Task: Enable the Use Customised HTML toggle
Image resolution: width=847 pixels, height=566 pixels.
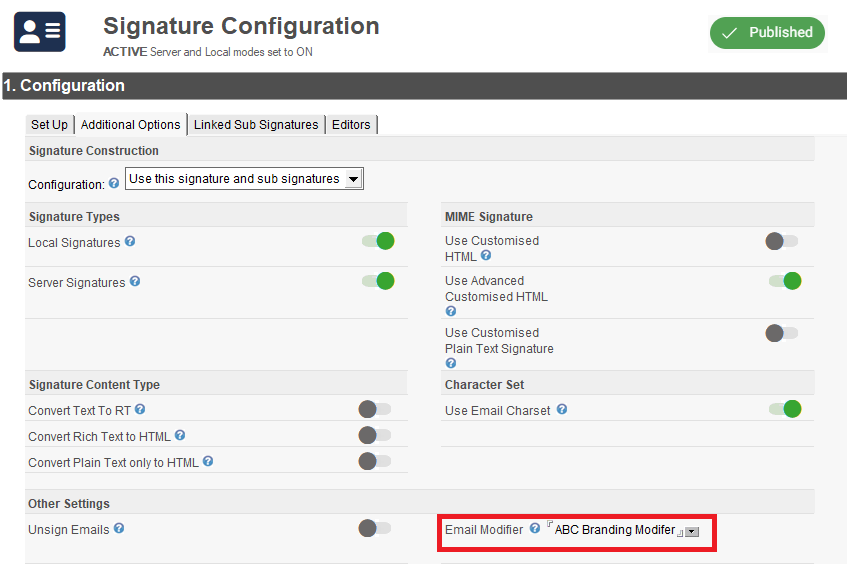Action: pos(781,241)
